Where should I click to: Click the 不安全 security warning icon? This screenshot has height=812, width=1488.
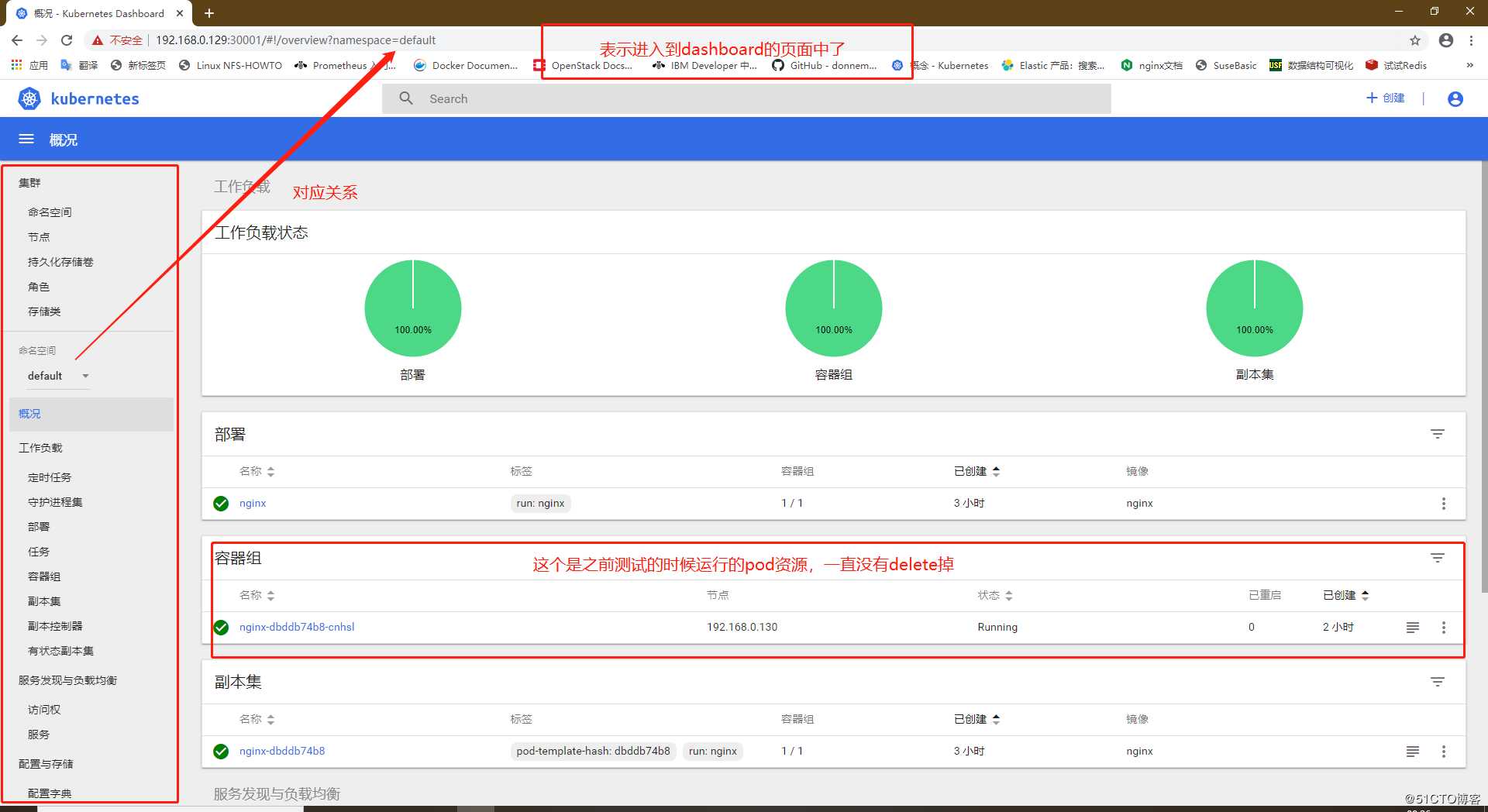point(98,40)
